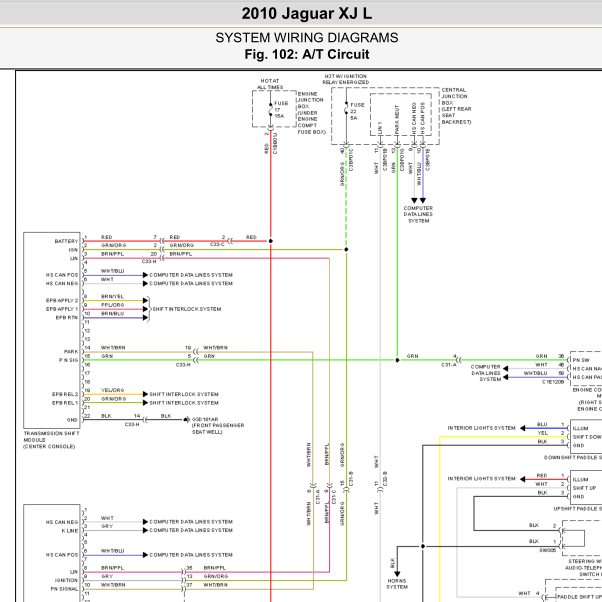602x602 pixels.
Task: Click the "EPB APPLY 1" pin label
Action: click(62, 309)
